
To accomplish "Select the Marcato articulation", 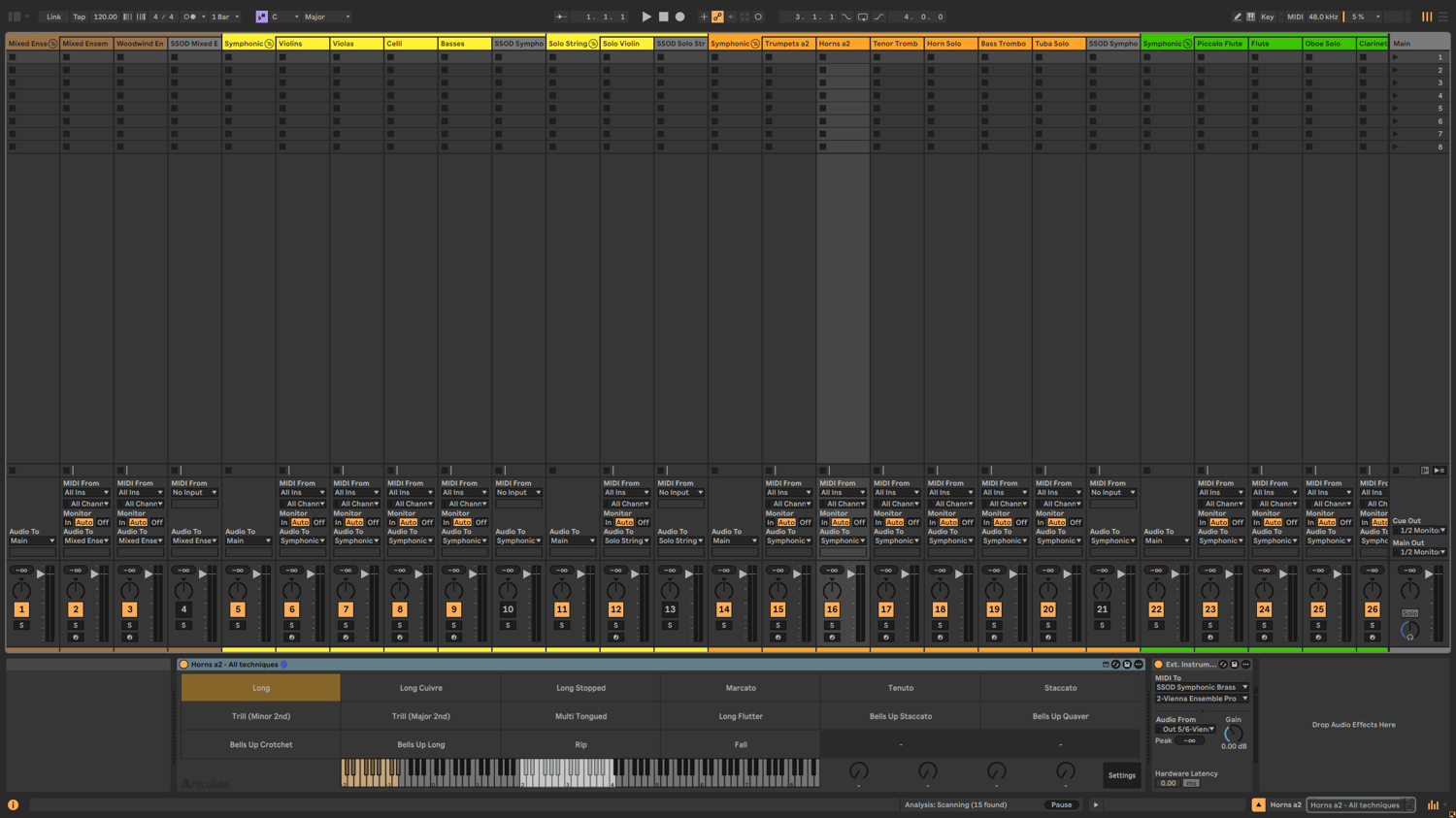I will [x=741, y=688].
